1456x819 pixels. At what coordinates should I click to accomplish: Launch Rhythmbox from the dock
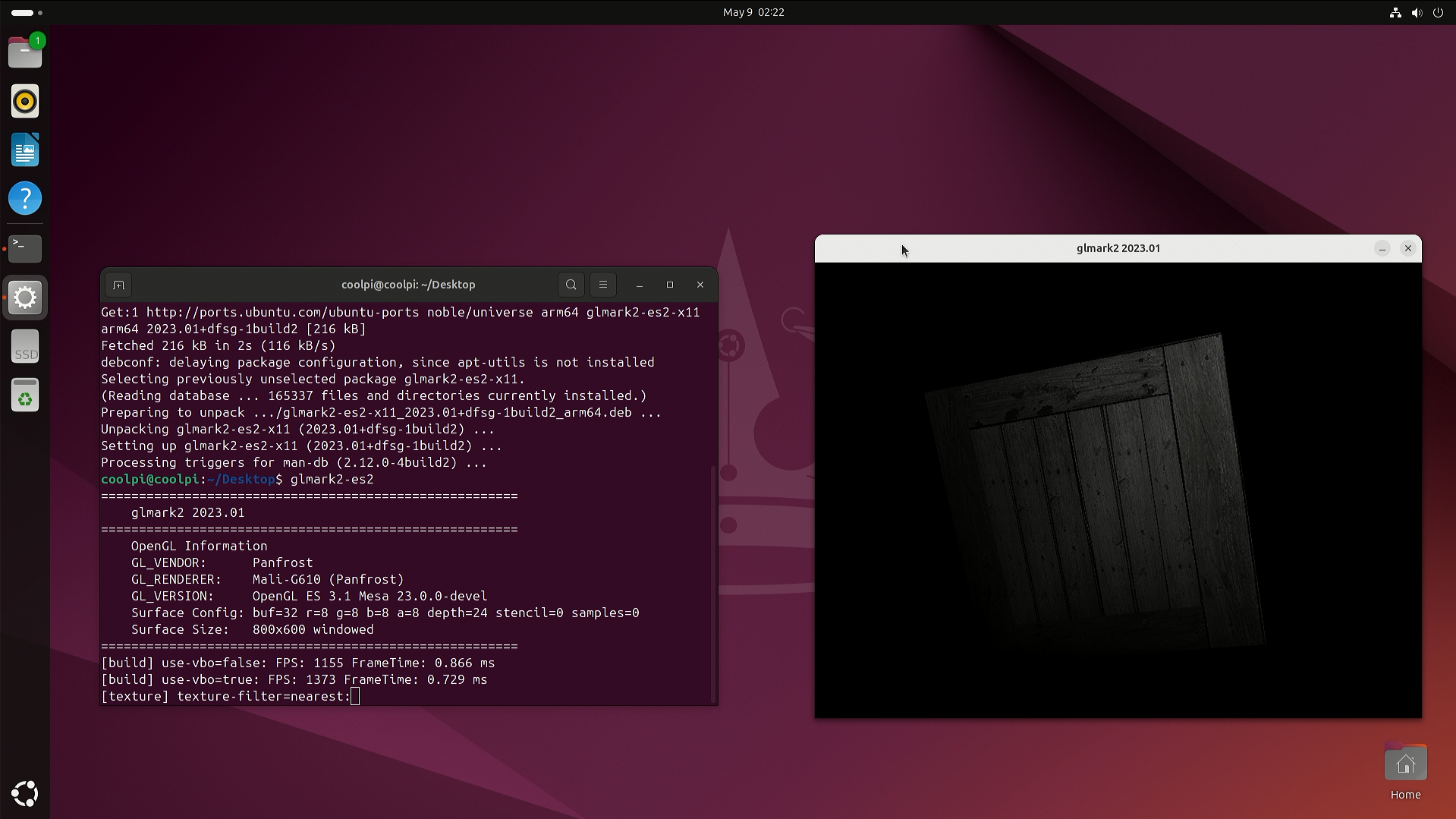[x=25, y=101]
